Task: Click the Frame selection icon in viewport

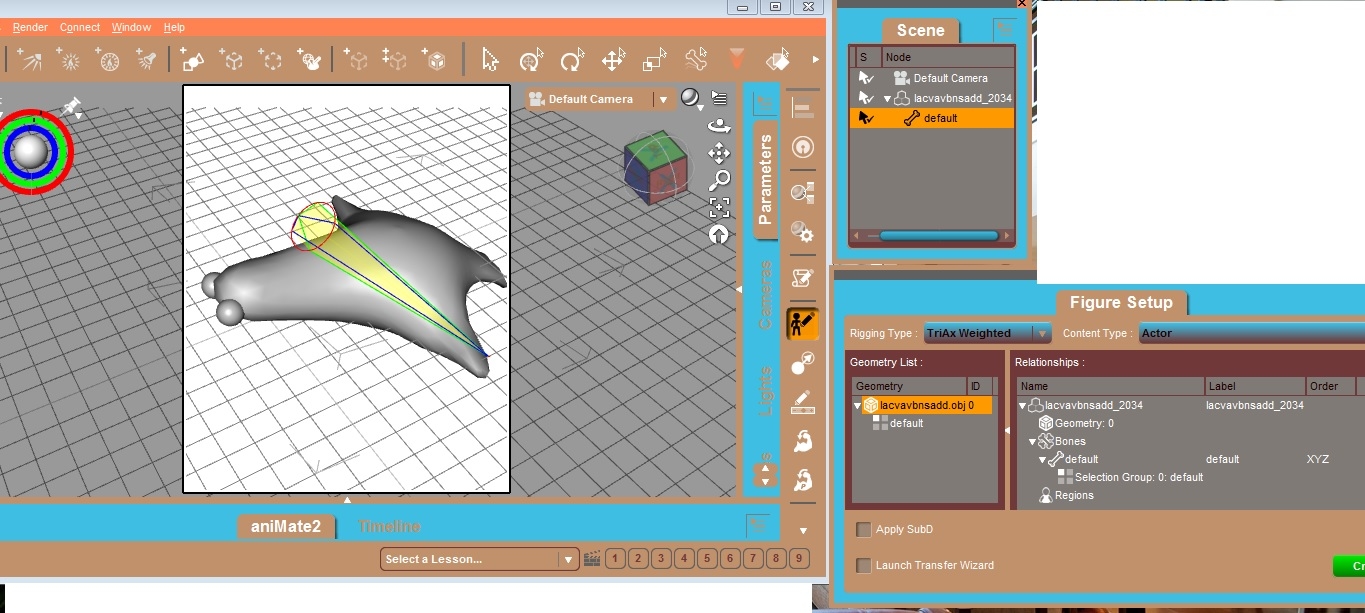Action: pos(718,208)
